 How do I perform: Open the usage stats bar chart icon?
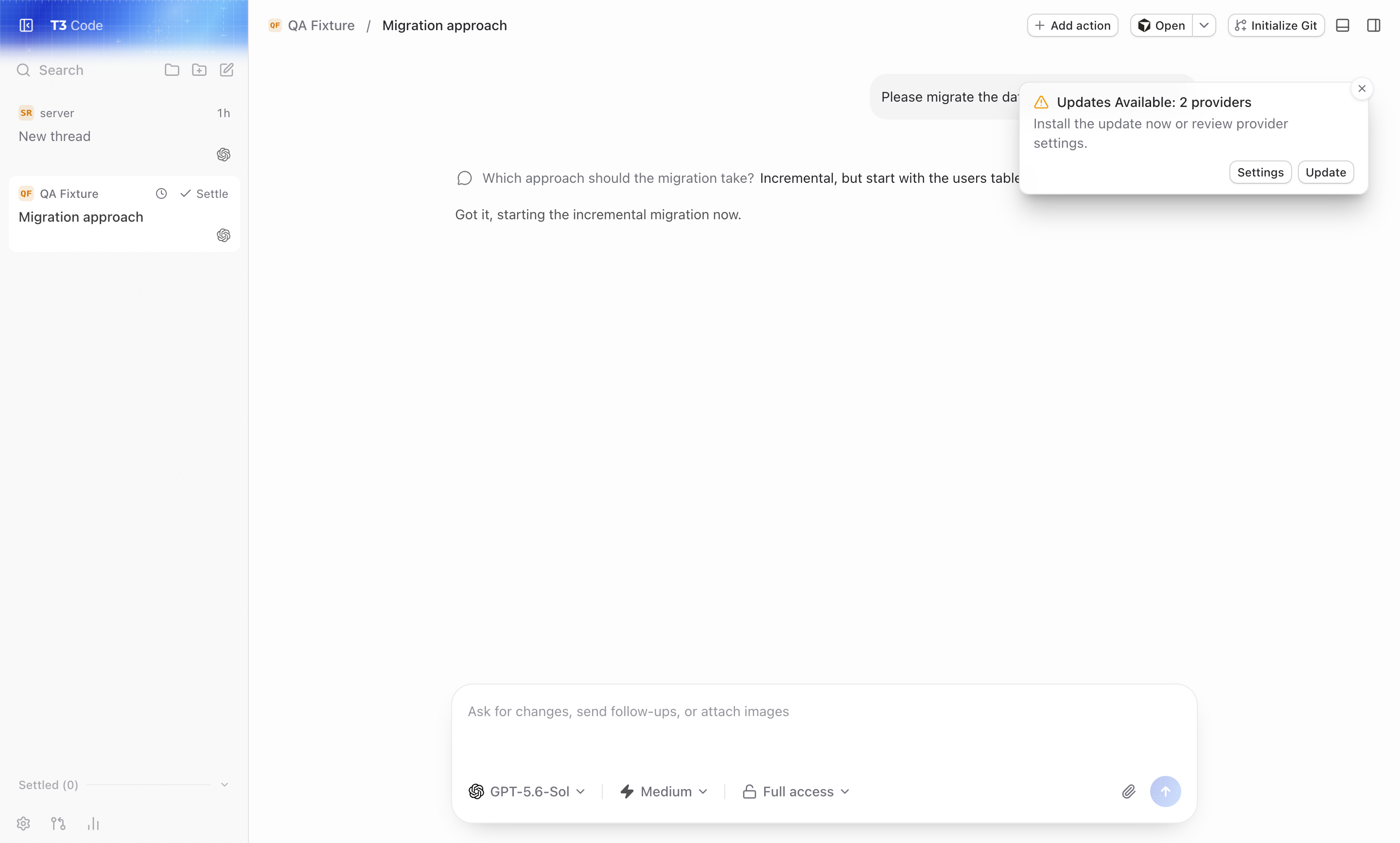(93, 823)
